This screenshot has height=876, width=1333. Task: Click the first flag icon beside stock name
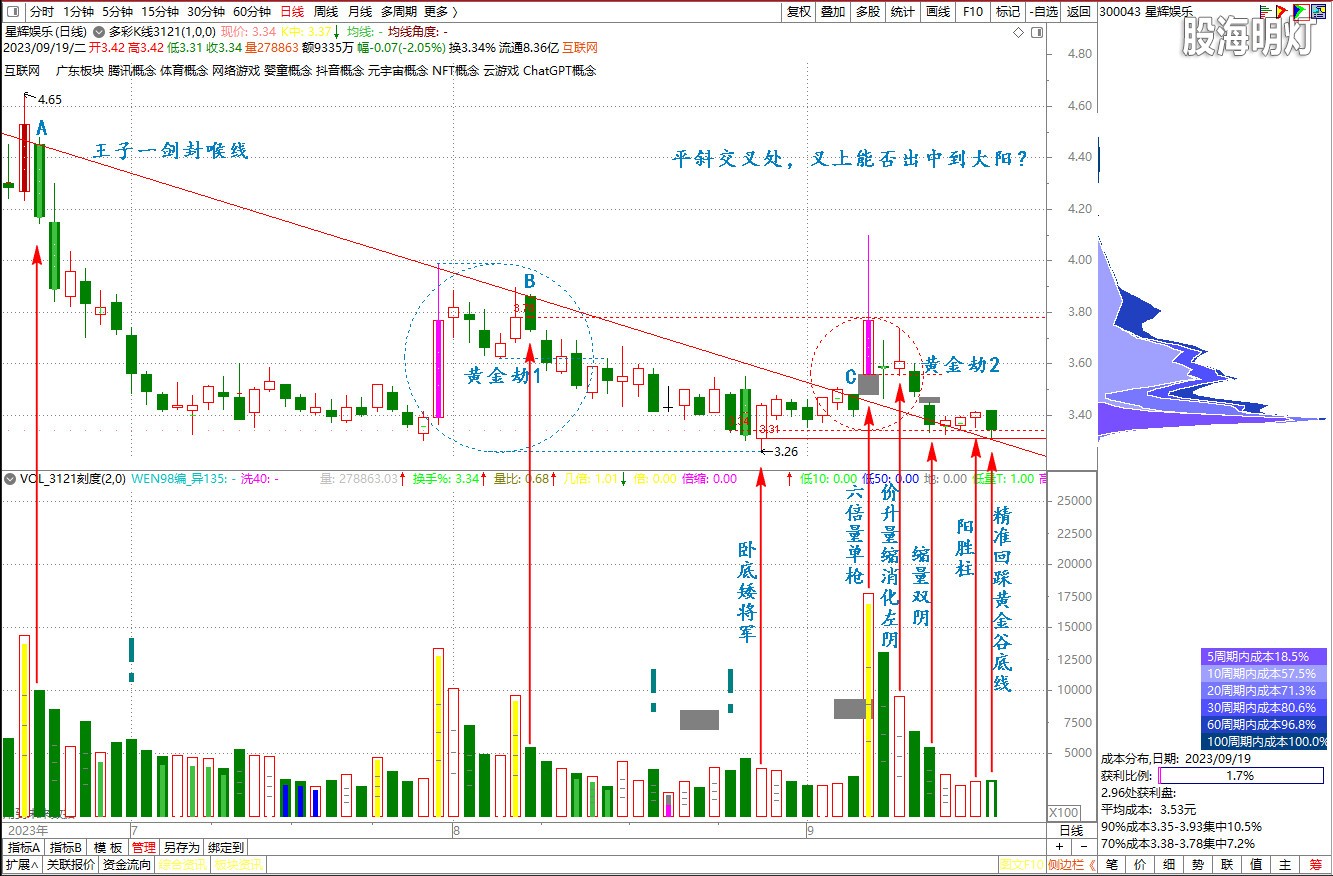[1267, 12]
